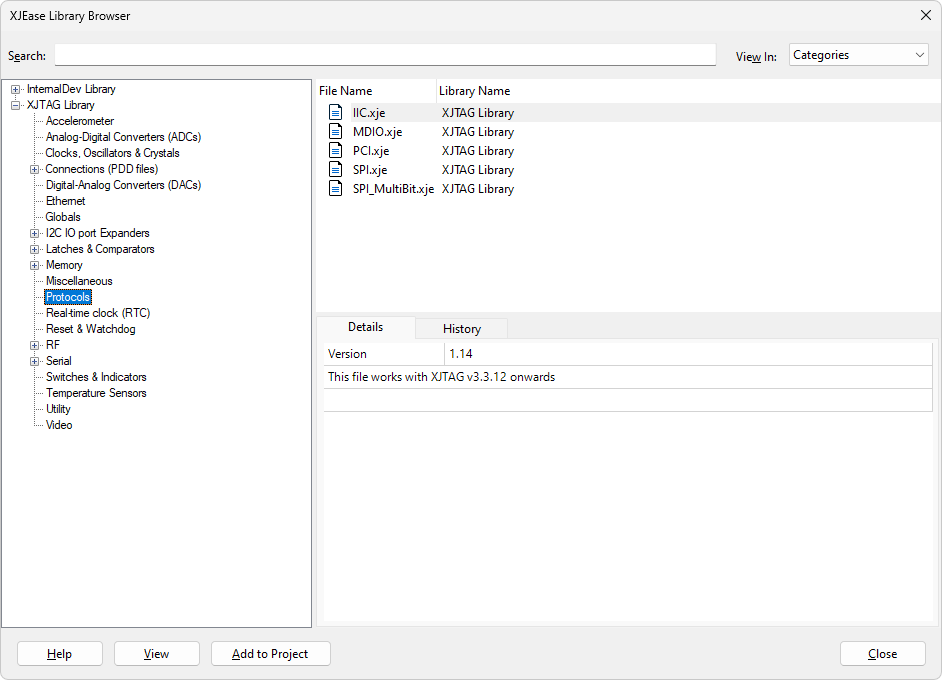Select Temperature Sensors in the tree
The width and height of the screenshot is (942, 680).
[x=96, y=393]
